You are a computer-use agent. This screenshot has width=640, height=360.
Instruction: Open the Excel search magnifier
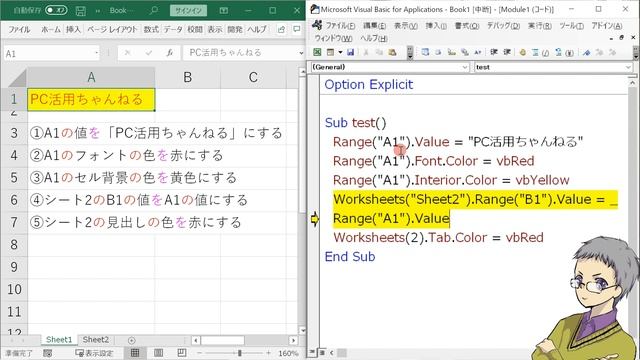click(153, 10)
